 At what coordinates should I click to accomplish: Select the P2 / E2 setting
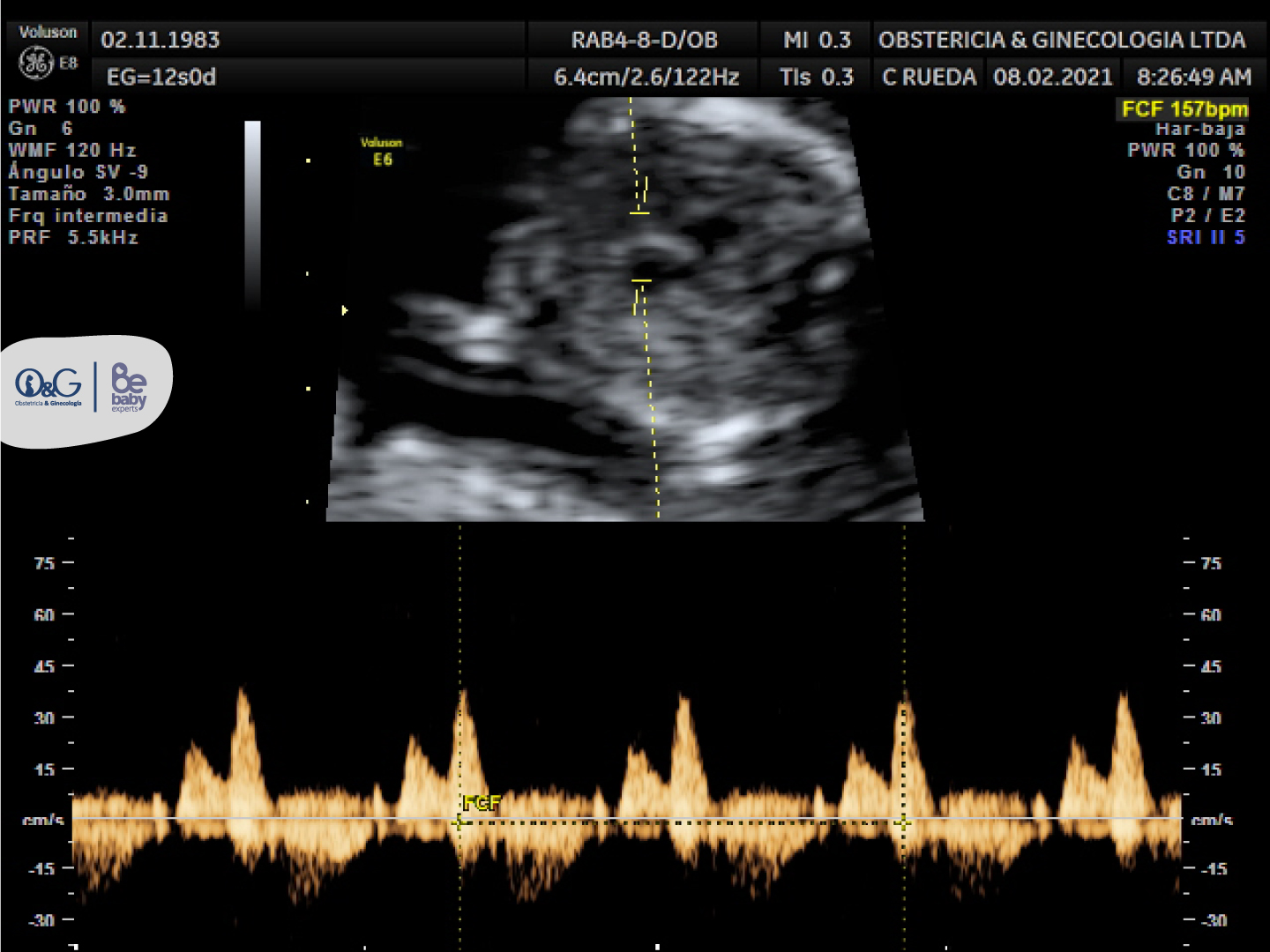pyautogui.click(x=1207, y=216)
